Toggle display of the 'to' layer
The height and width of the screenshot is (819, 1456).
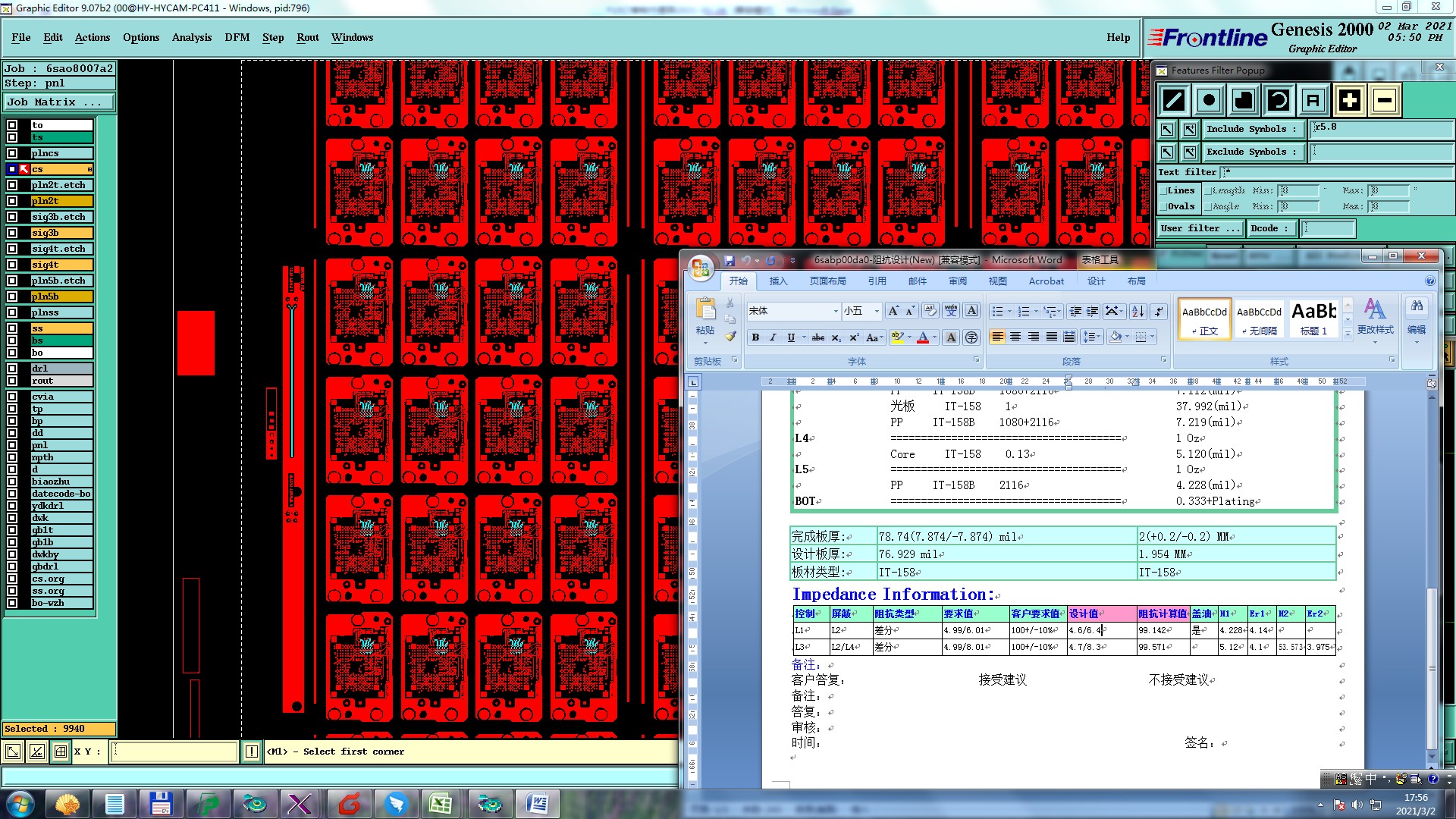pos(12,125)
